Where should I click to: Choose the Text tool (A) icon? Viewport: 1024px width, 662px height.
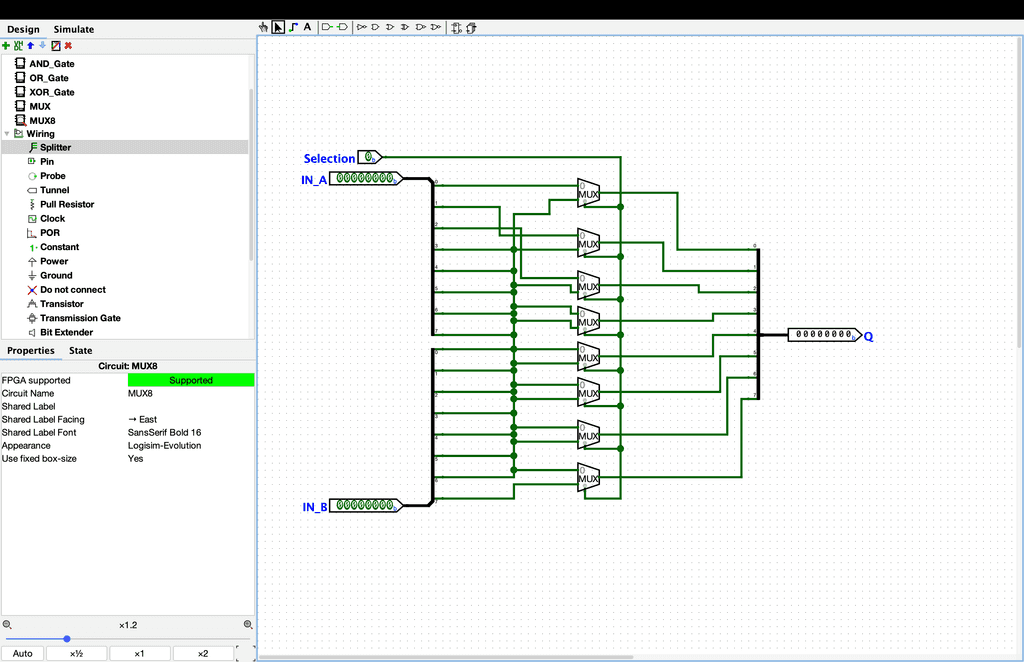(x=307, y=28)
